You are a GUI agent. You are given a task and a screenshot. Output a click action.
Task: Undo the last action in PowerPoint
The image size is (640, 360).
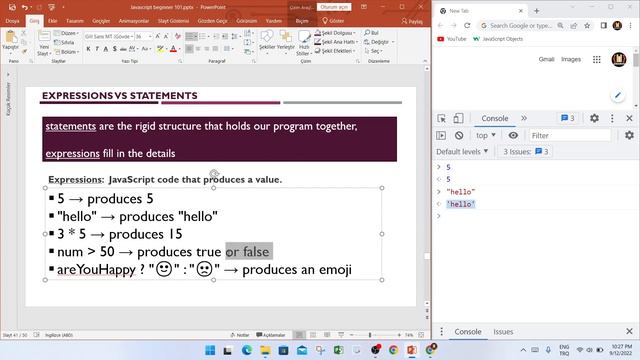(x=25, y=7)
